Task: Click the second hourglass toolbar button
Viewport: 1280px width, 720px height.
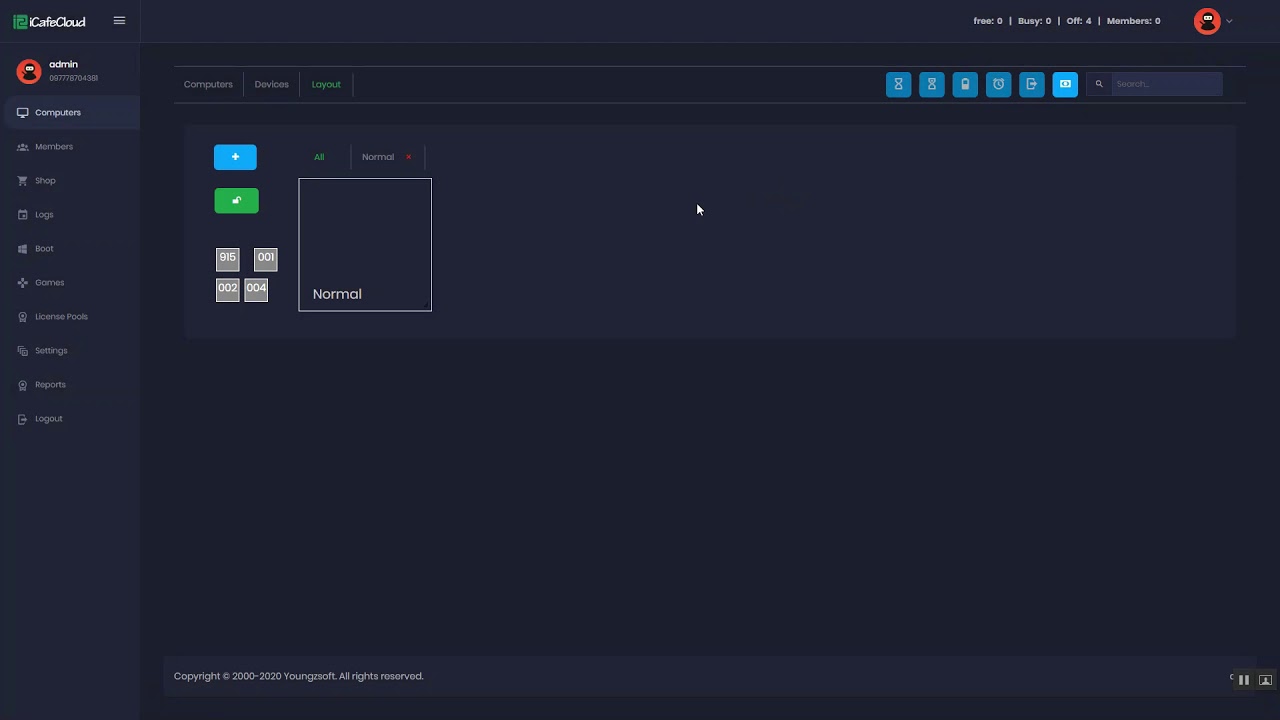Action: [x=932, y=84]
